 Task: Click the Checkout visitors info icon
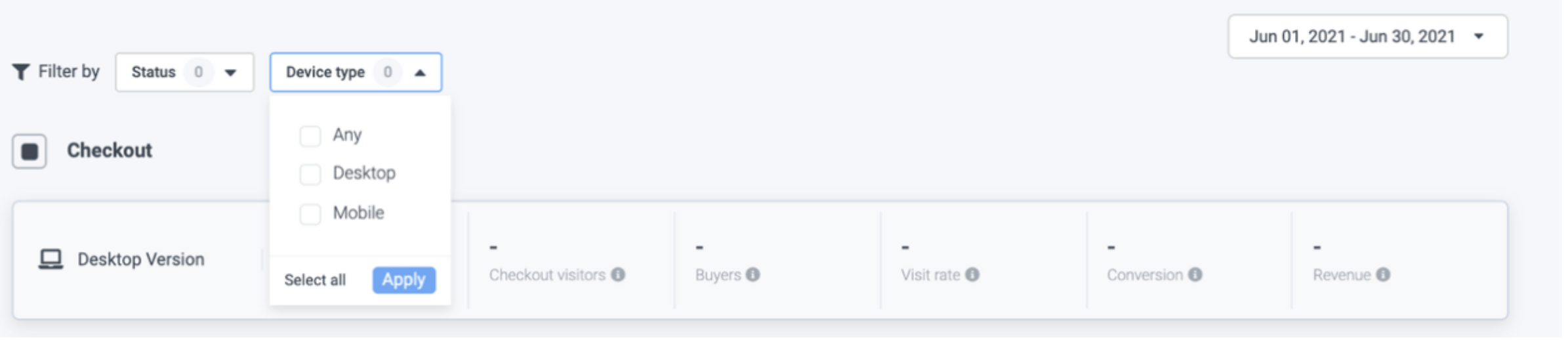(618, 275)
